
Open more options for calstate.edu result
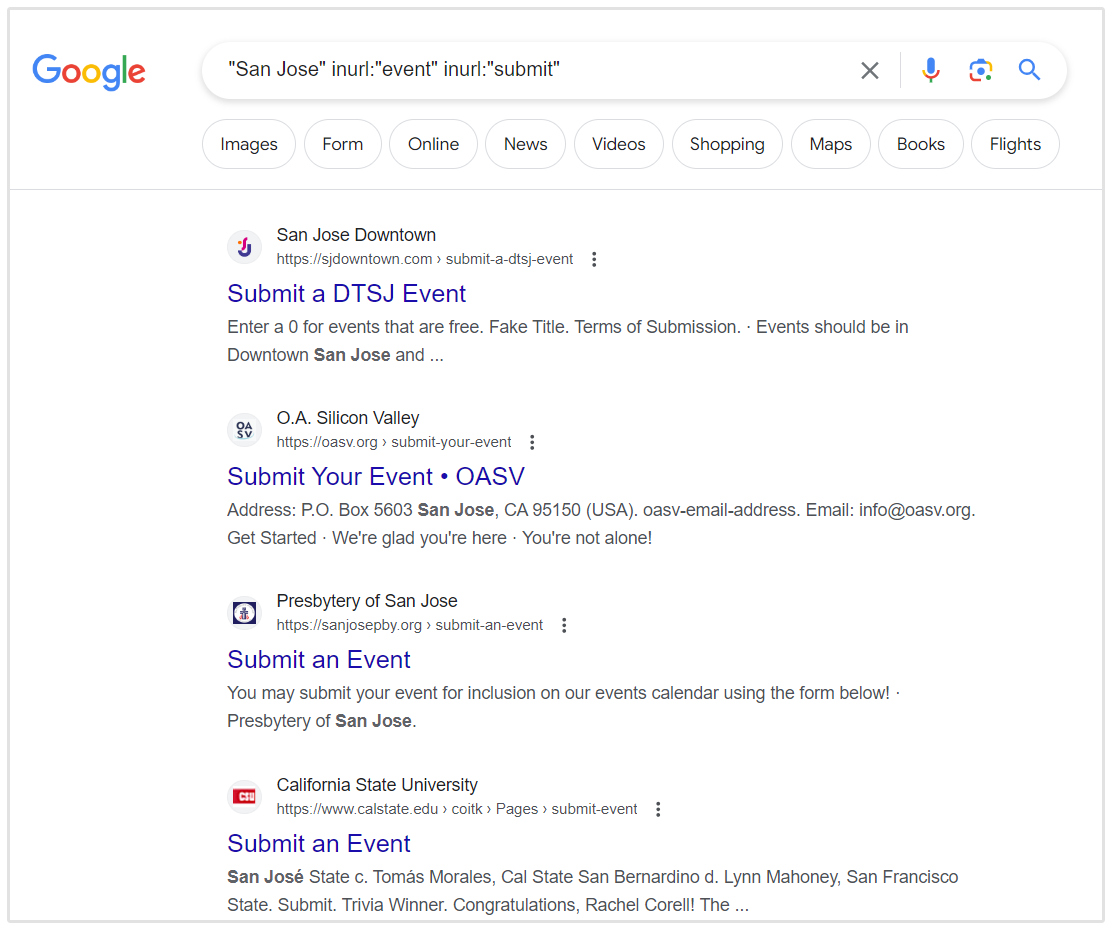[x=658, y=810]
